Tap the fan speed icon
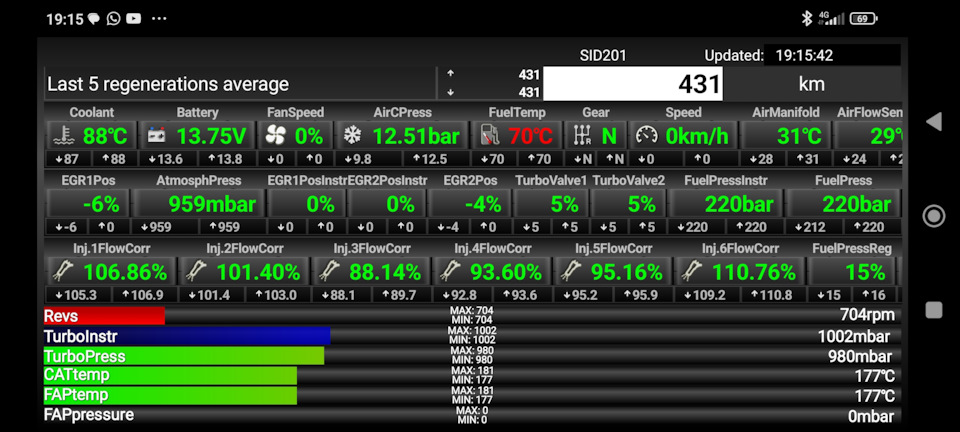Image resolution: width=960 pixels, height=432 pixels. point(274,136)
